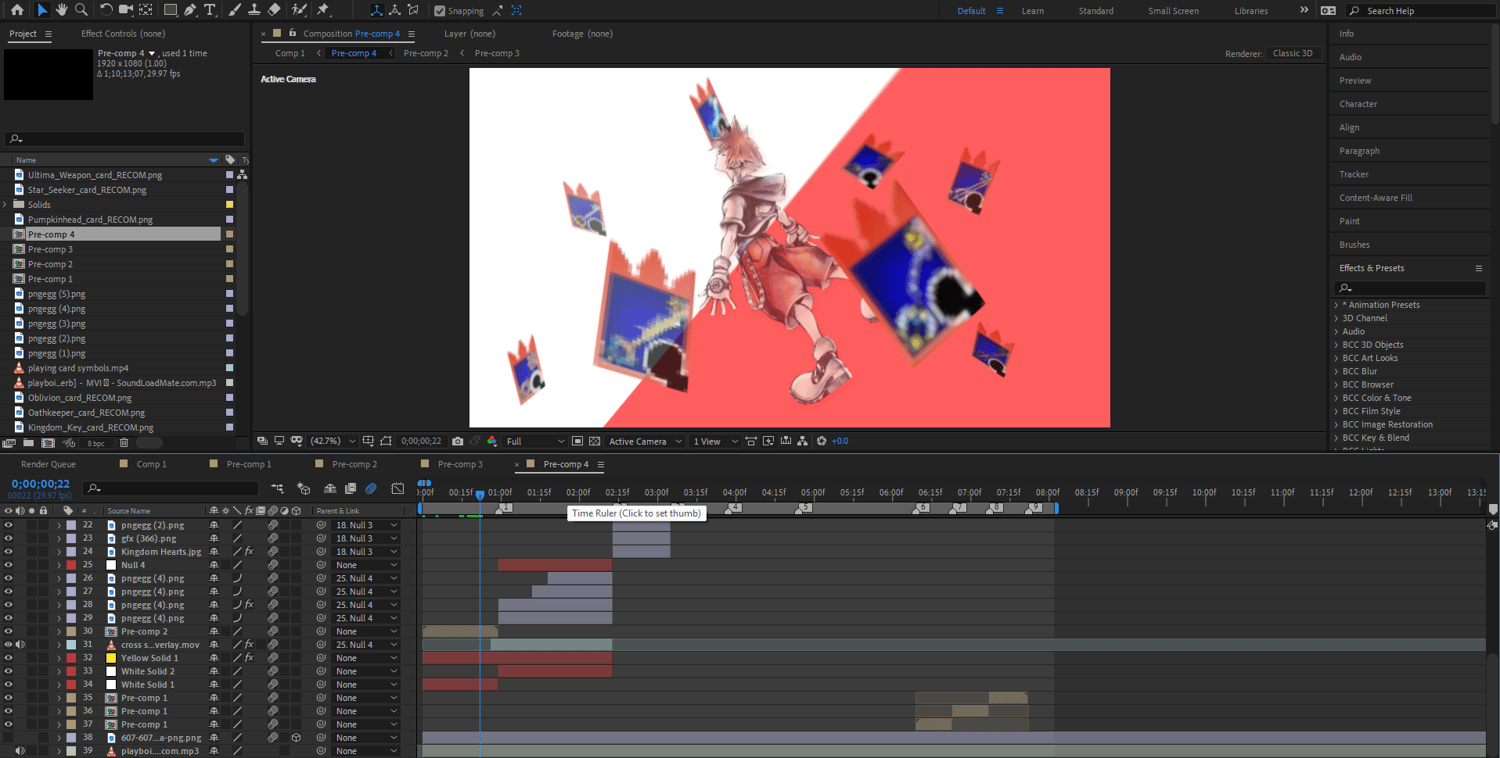Click the yellow label swatch of Yellow Solid 1

point(112,658)
